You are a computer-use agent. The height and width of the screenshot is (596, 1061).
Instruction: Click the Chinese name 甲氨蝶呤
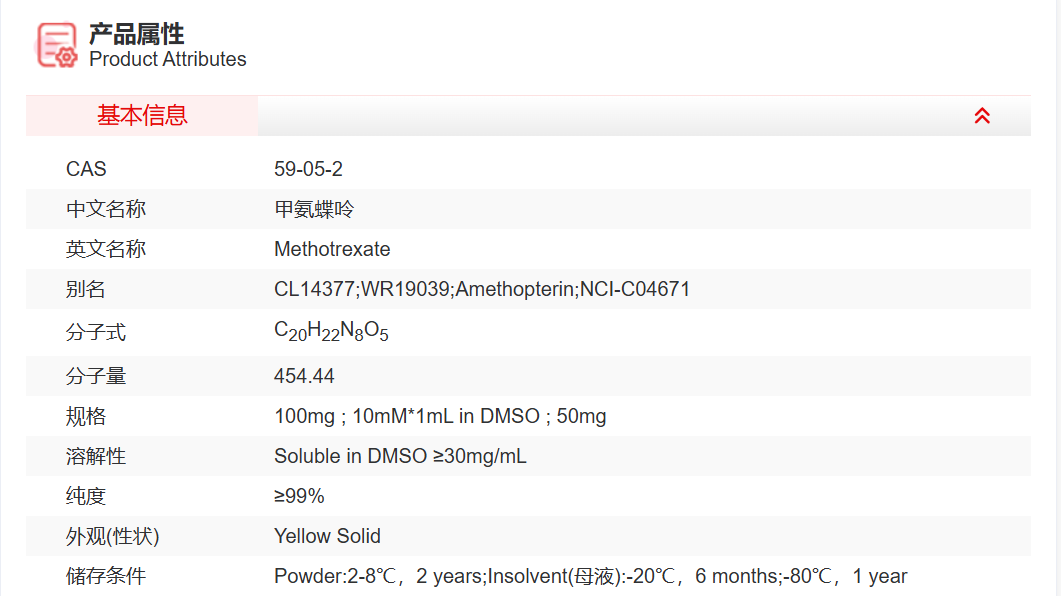(x=314, y=209)
